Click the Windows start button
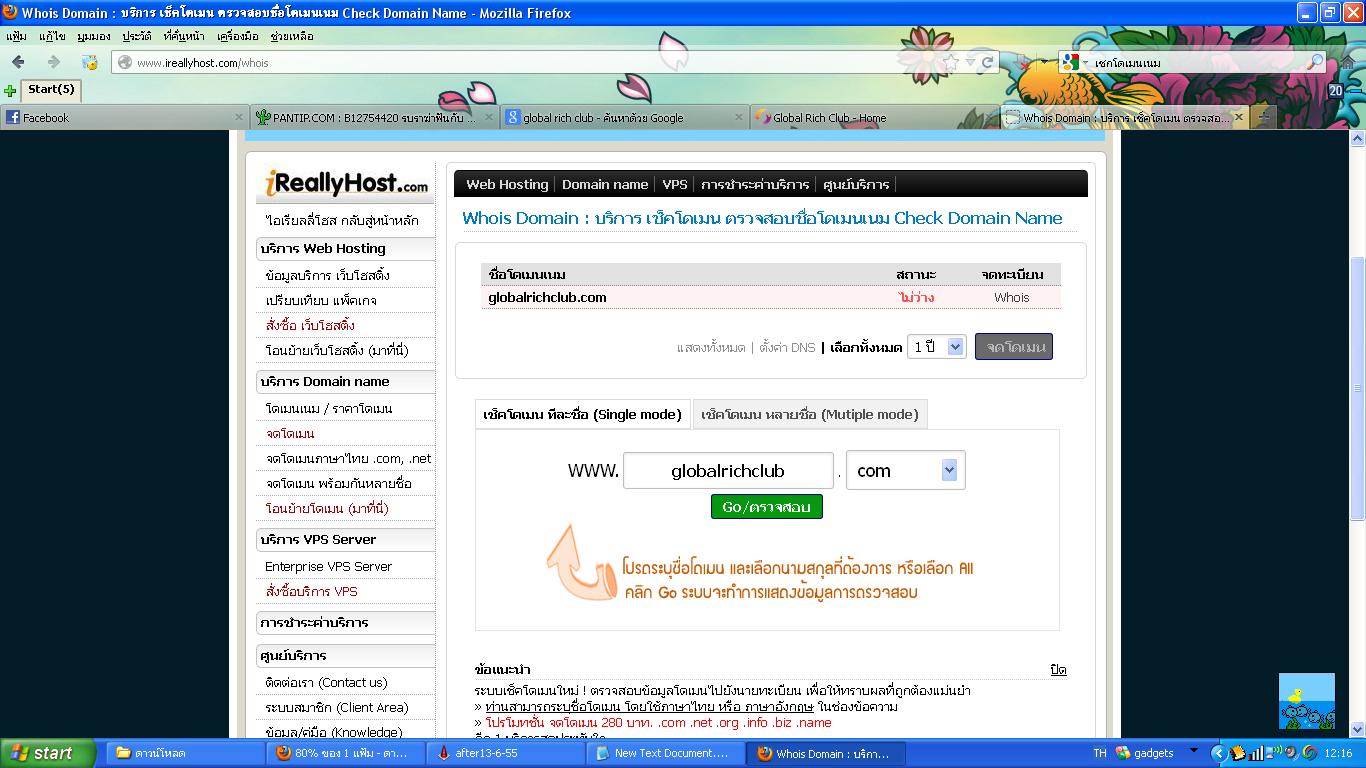 click(48, 753)
